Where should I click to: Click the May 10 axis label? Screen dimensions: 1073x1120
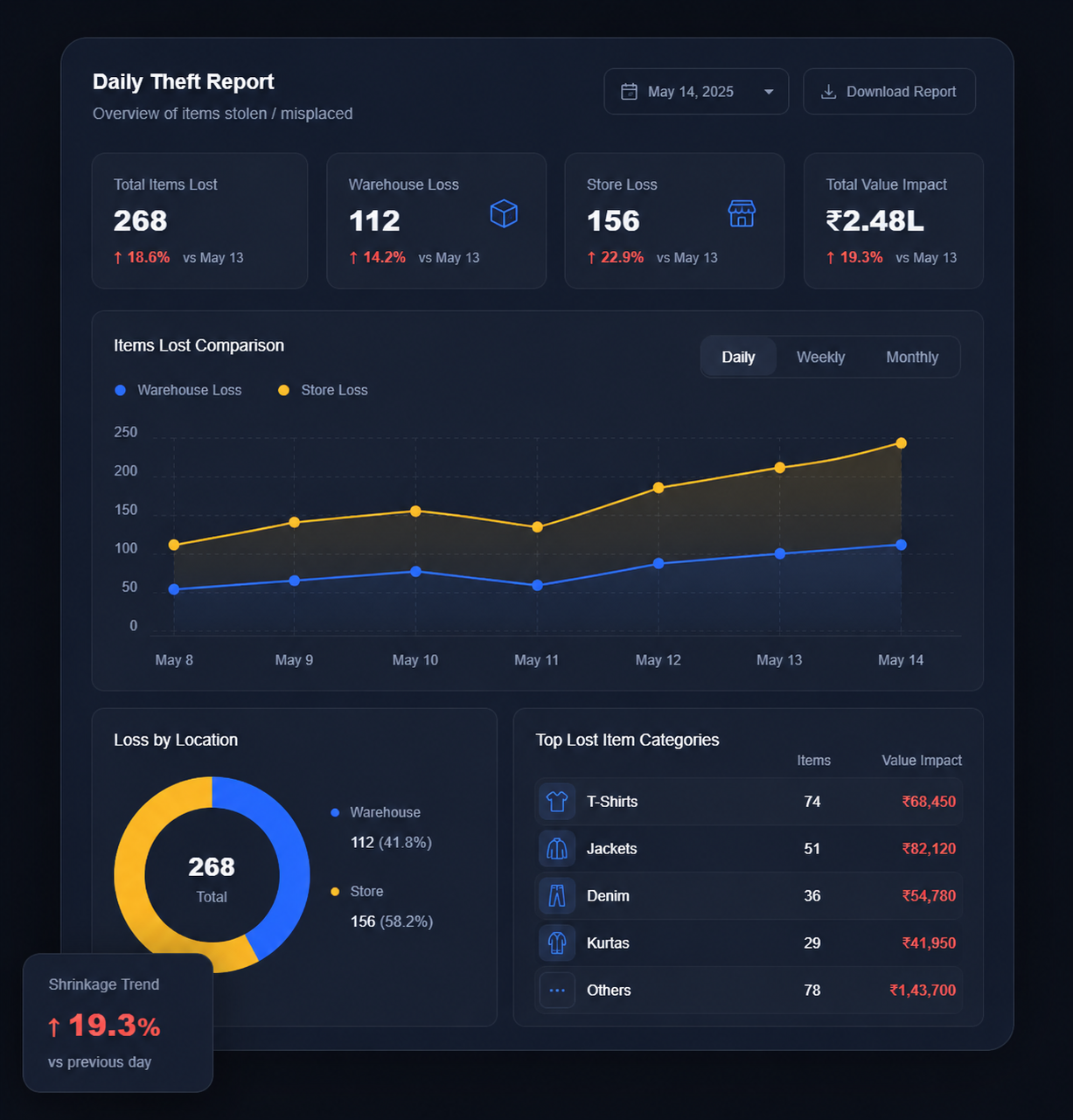415,660
